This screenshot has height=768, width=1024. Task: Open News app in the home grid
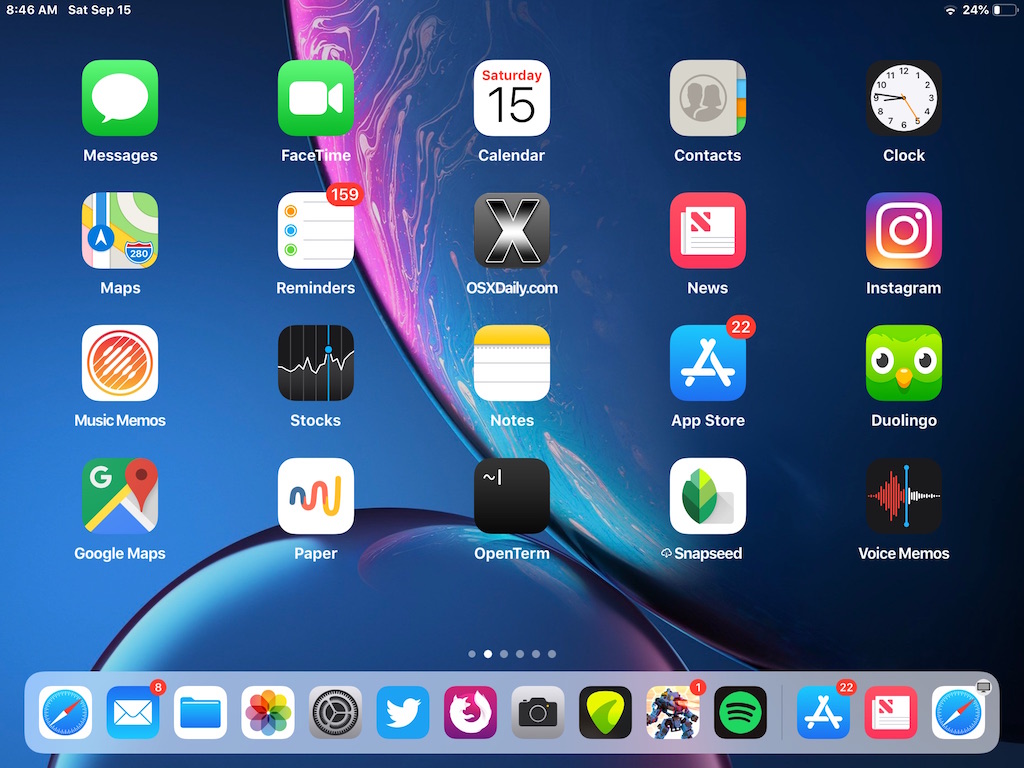point(708,231)
